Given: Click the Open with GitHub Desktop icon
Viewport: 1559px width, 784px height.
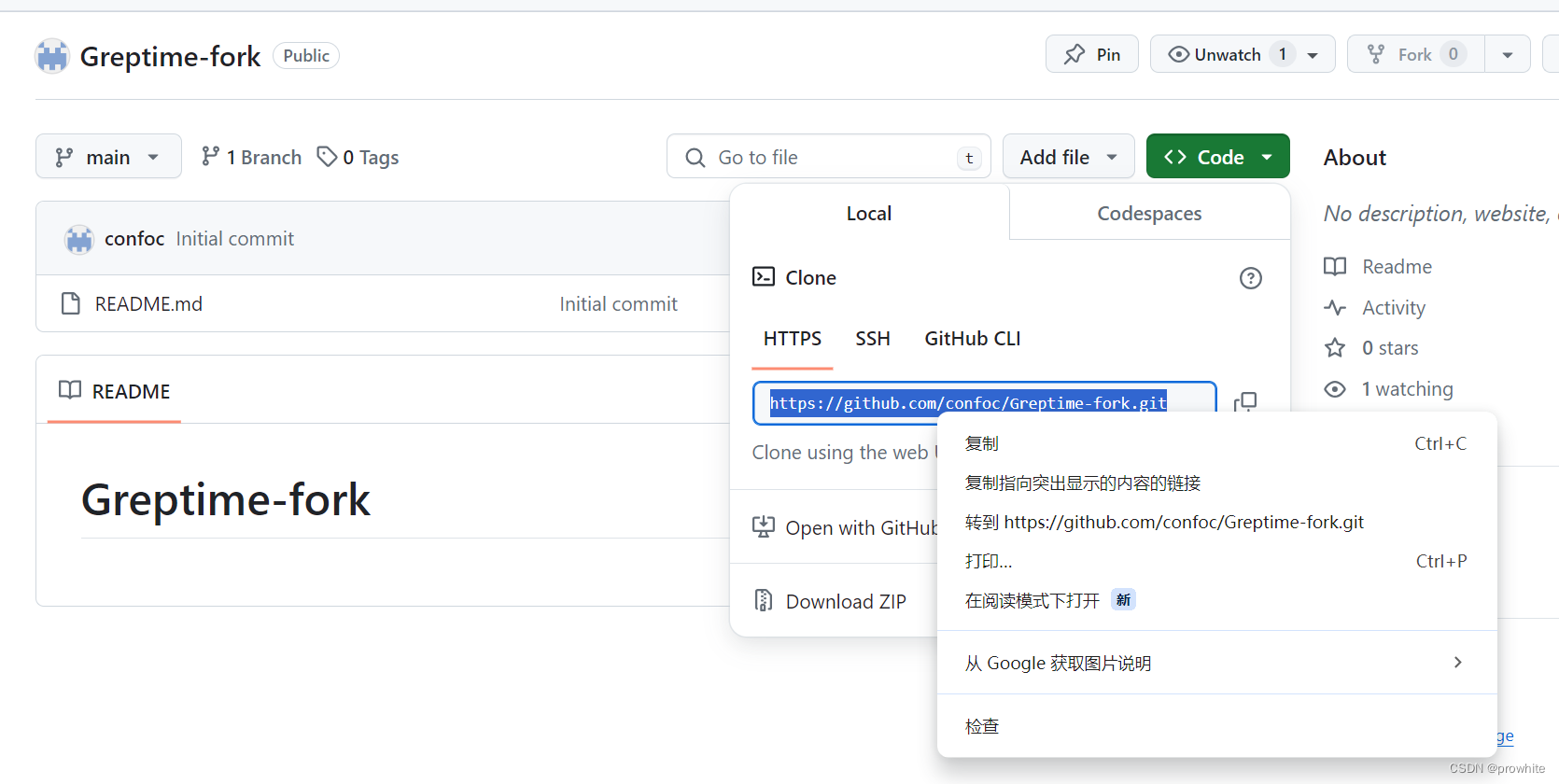Looking at the screenshot, I should pyautogui.click(x=764, y=527).
